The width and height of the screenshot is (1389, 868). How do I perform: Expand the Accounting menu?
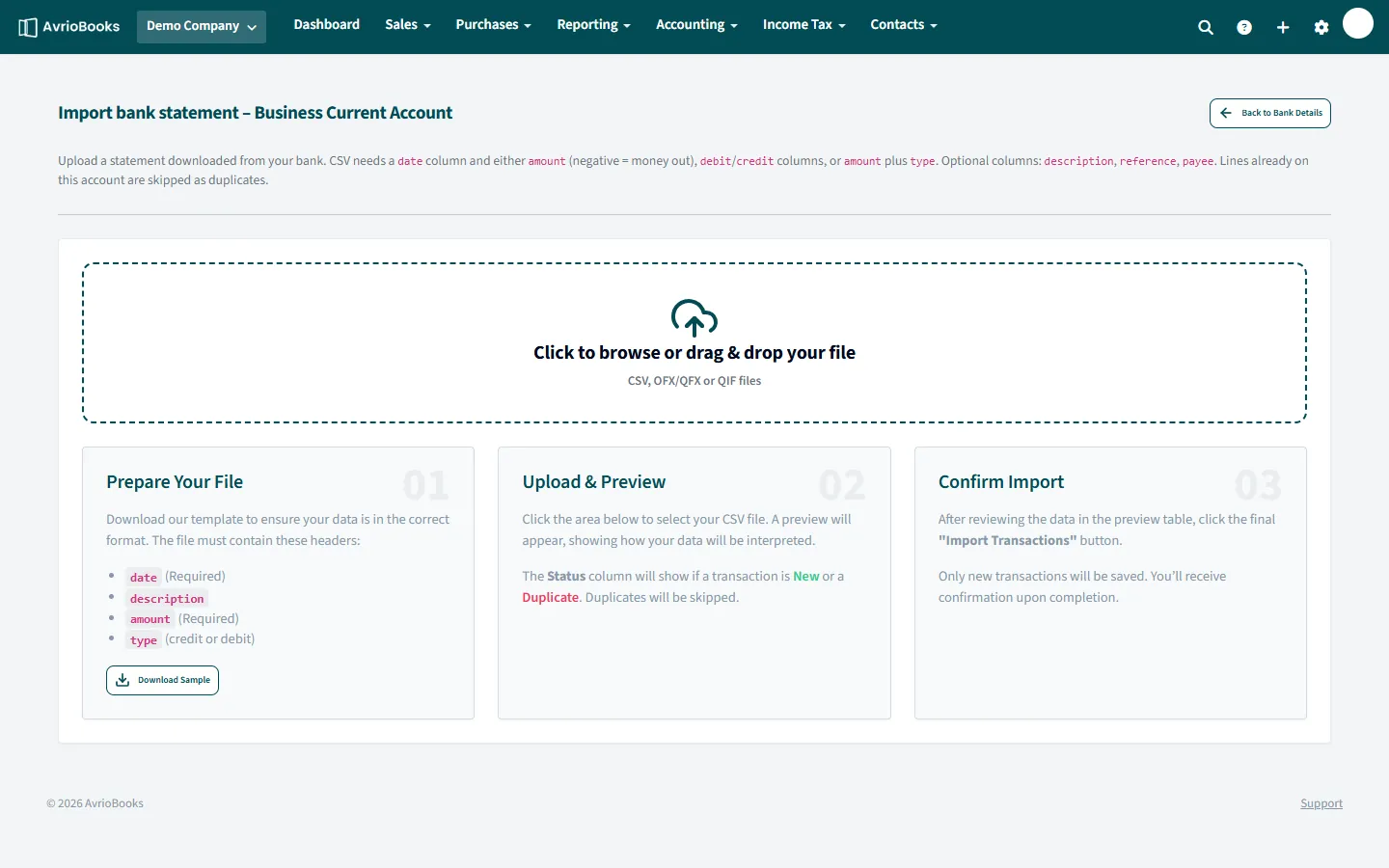pyautogui.click(x=696, y=25)
